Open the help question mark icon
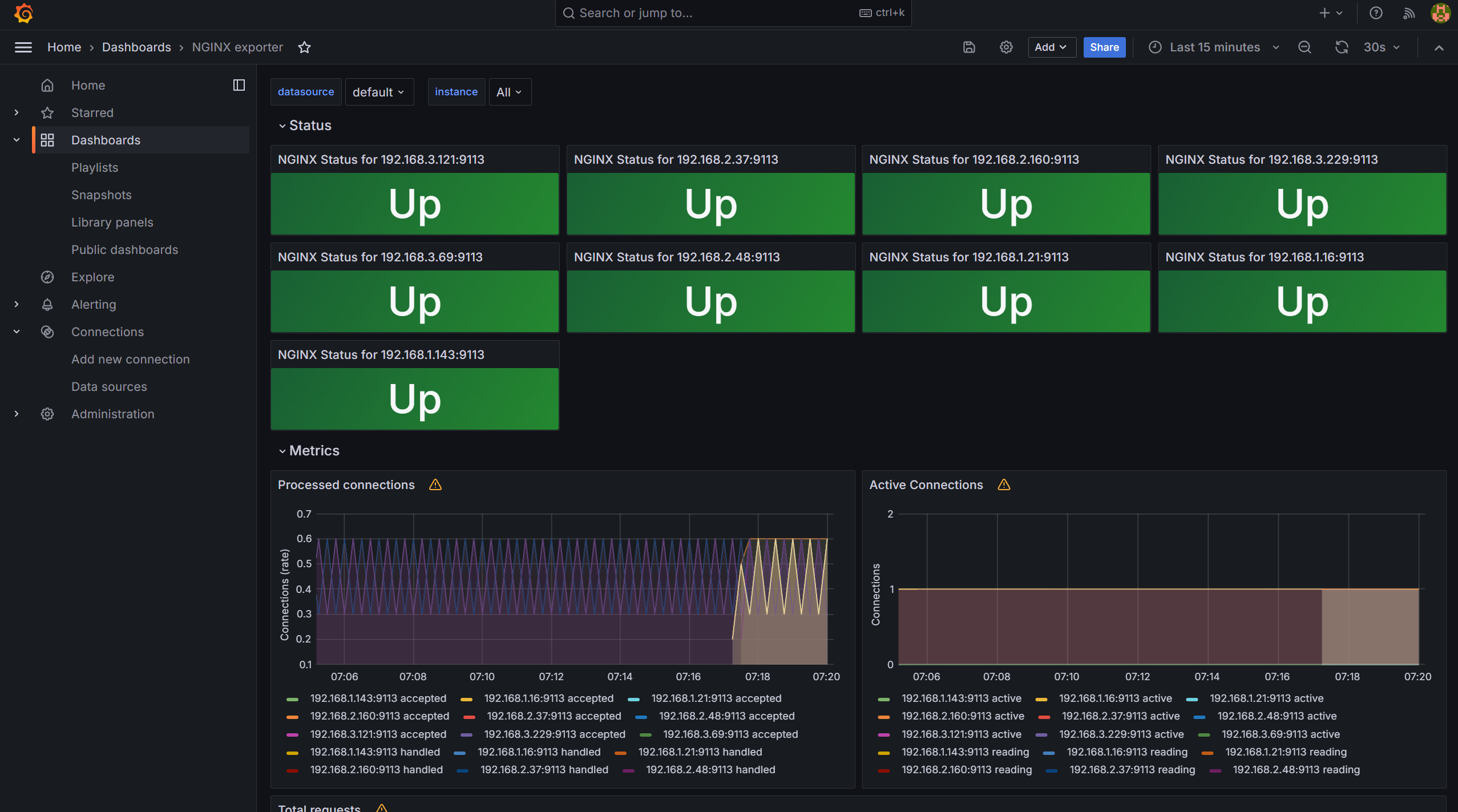The height and width of the screenshot is (812, 1458). [1376, 13]
